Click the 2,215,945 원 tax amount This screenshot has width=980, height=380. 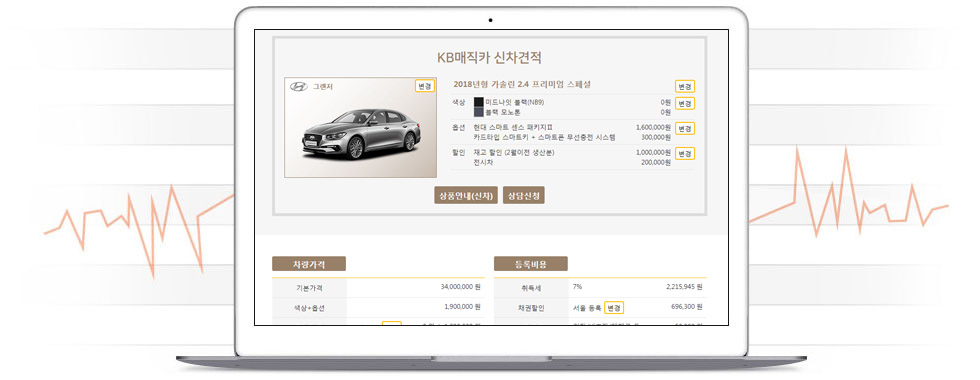pyautogui.click(x=684, y=288)
